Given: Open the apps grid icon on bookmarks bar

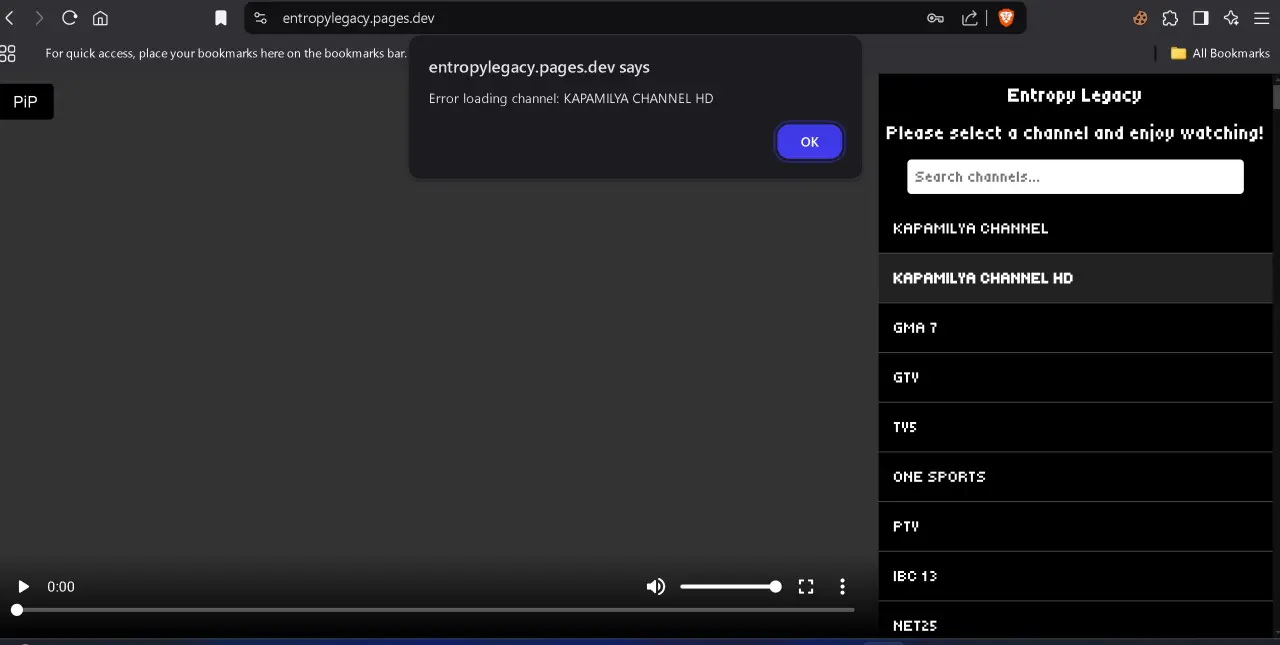Looking at the screenshot, I should click(x=8, y=53).
